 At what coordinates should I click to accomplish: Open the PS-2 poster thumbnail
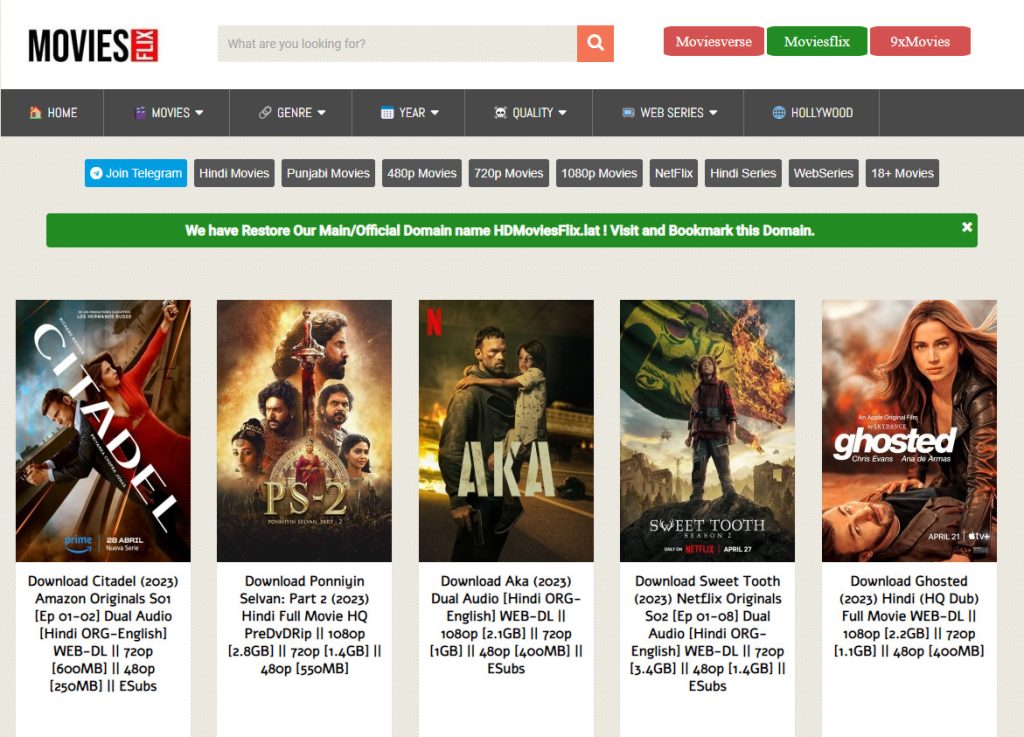pos(304,431)
